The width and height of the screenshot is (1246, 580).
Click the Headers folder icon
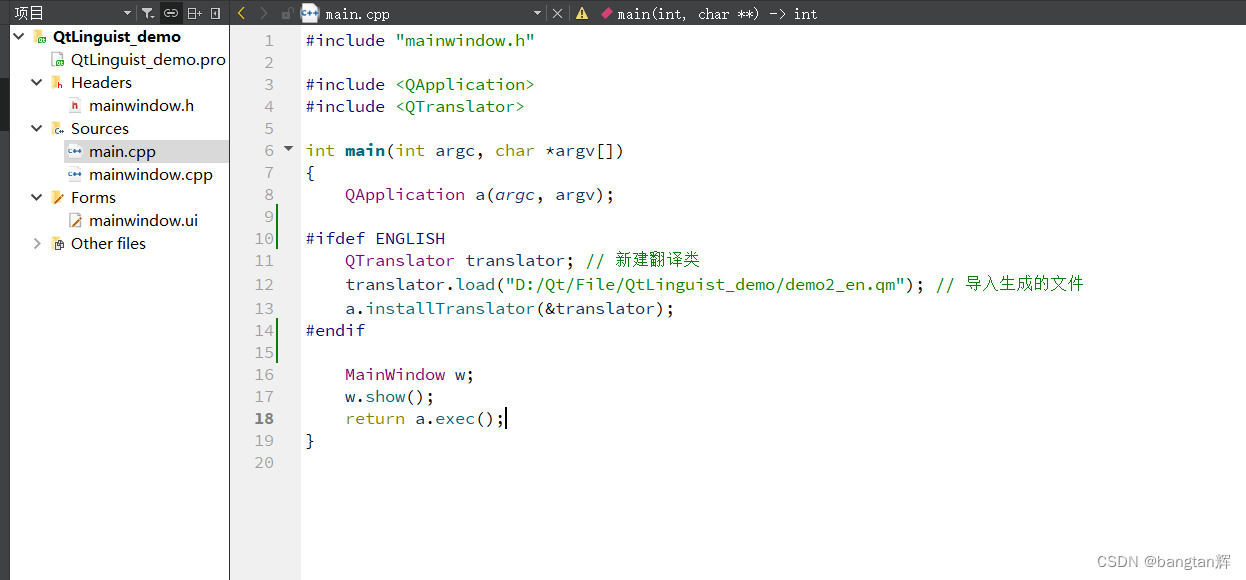click(x=58, y=82)
